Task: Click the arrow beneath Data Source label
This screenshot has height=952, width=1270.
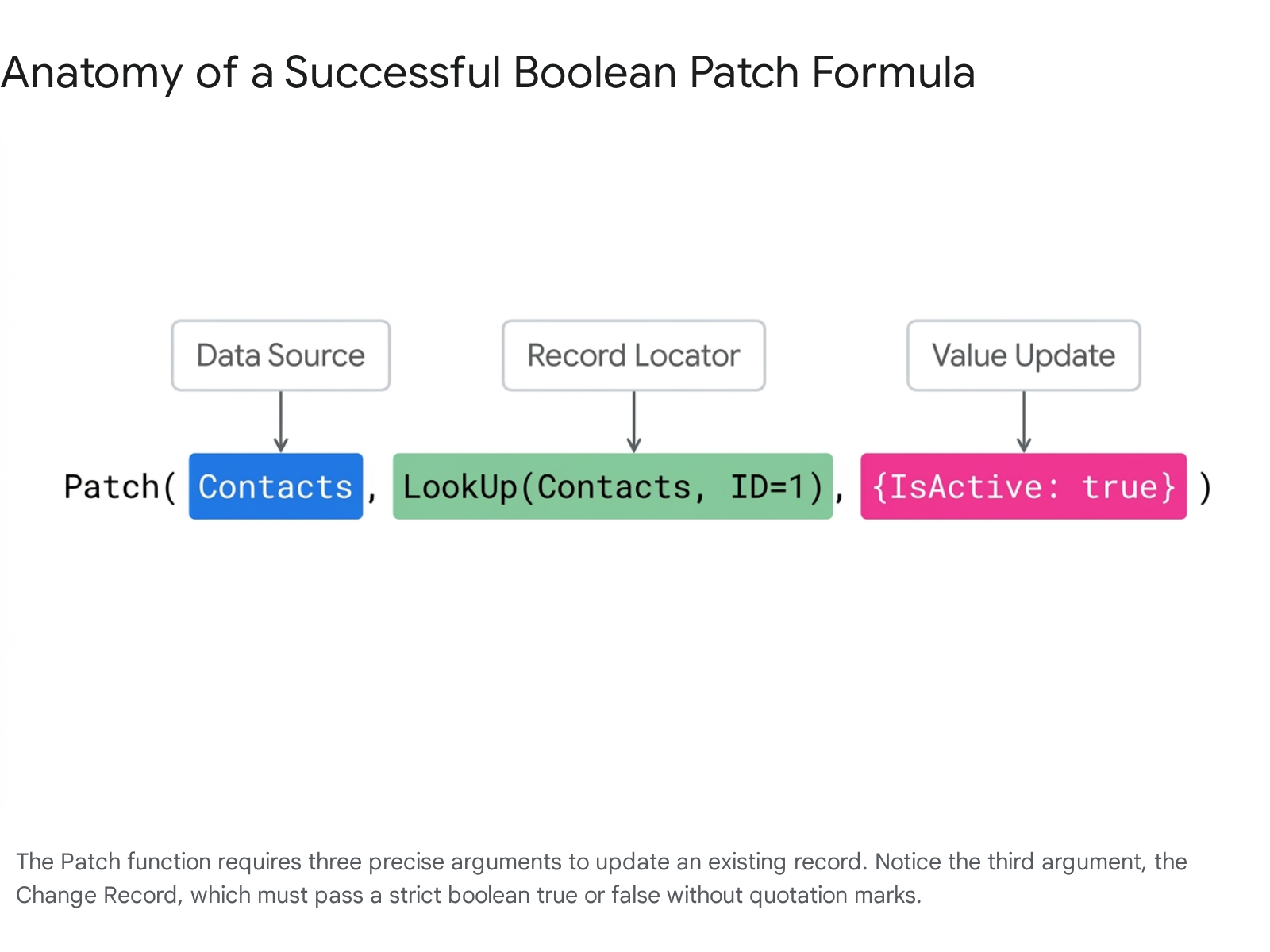Action: tap(281, 421)
